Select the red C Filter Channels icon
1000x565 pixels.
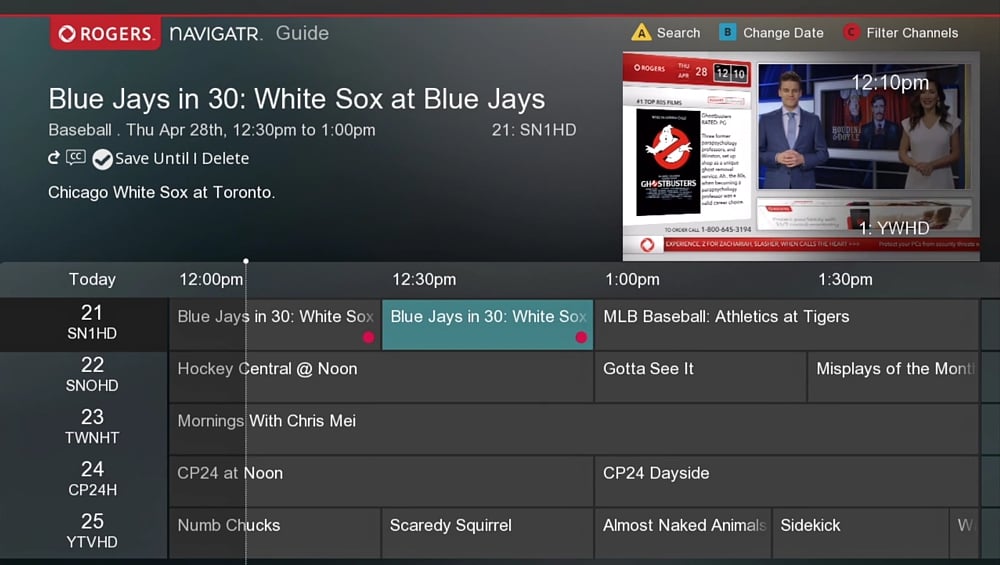pyautogui.click(x=851, y=32)
